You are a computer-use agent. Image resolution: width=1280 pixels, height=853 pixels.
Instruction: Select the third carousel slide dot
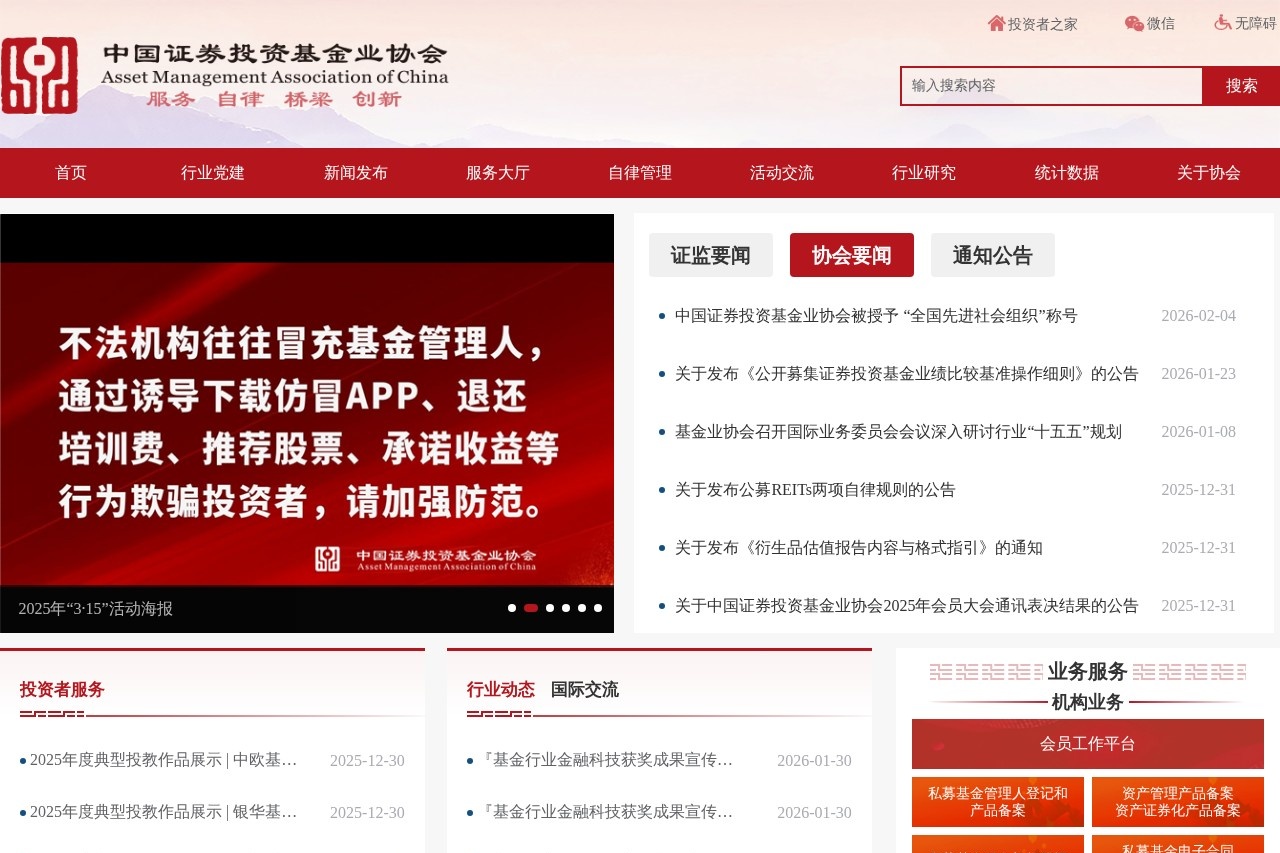click(x=550, y=608)
